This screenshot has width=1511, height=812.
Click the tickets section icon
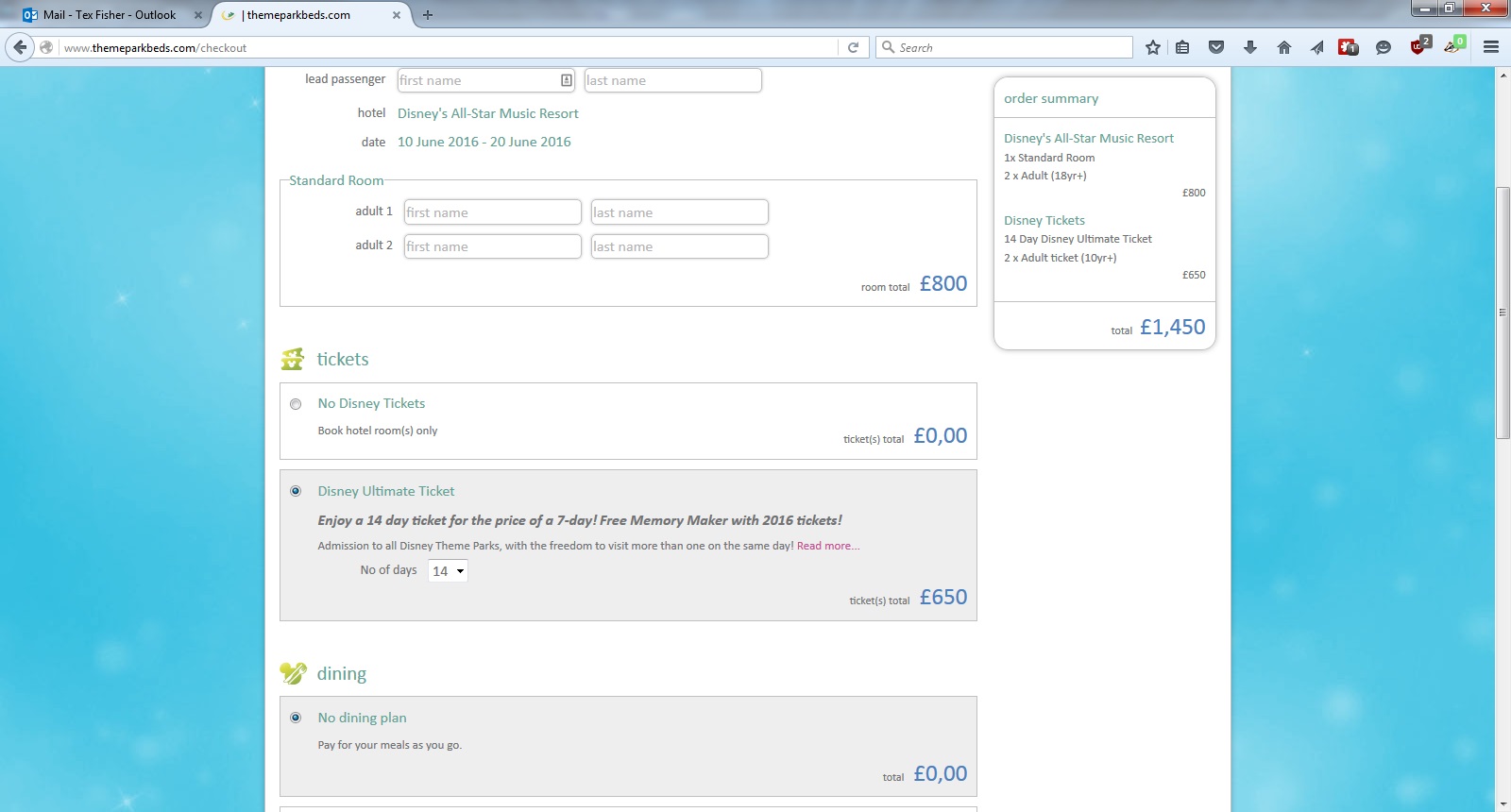coord(293,359)
